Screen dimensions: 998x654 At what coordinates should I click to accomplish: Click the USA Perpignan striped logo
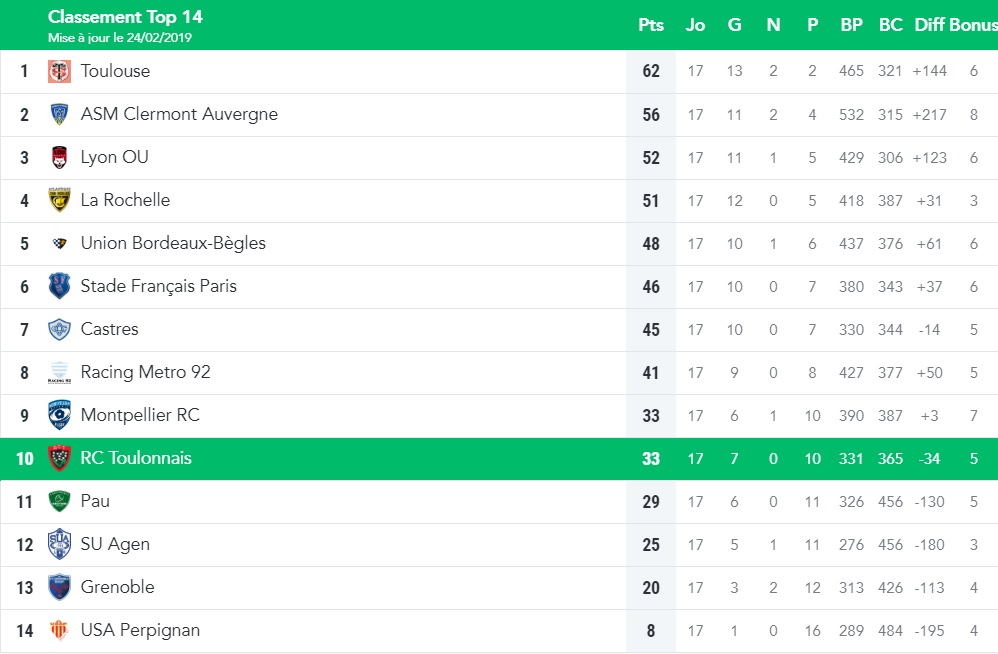59,630
